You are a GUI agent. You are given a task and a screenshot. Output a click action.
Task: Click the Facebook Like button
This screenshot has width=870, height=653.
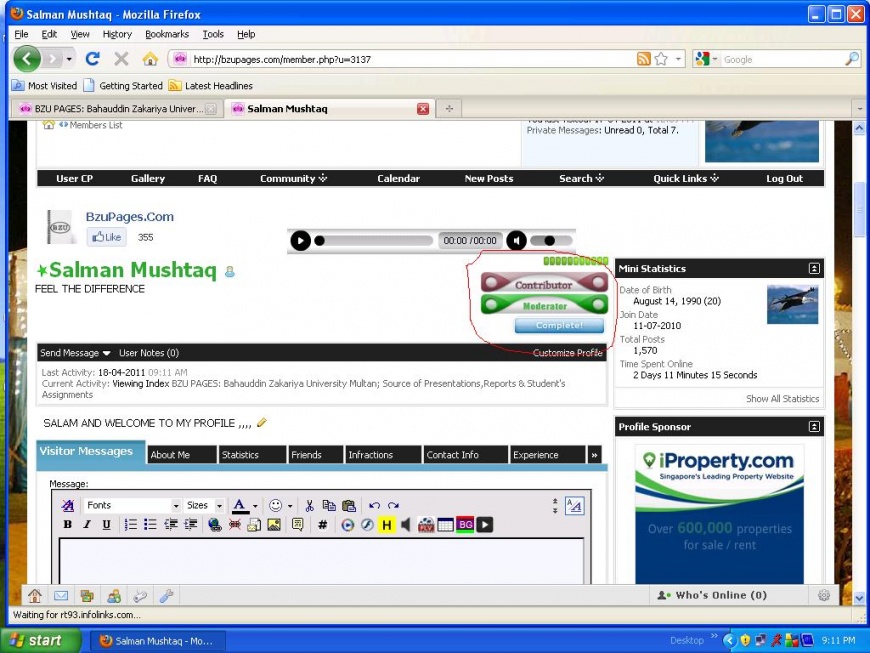106,237
